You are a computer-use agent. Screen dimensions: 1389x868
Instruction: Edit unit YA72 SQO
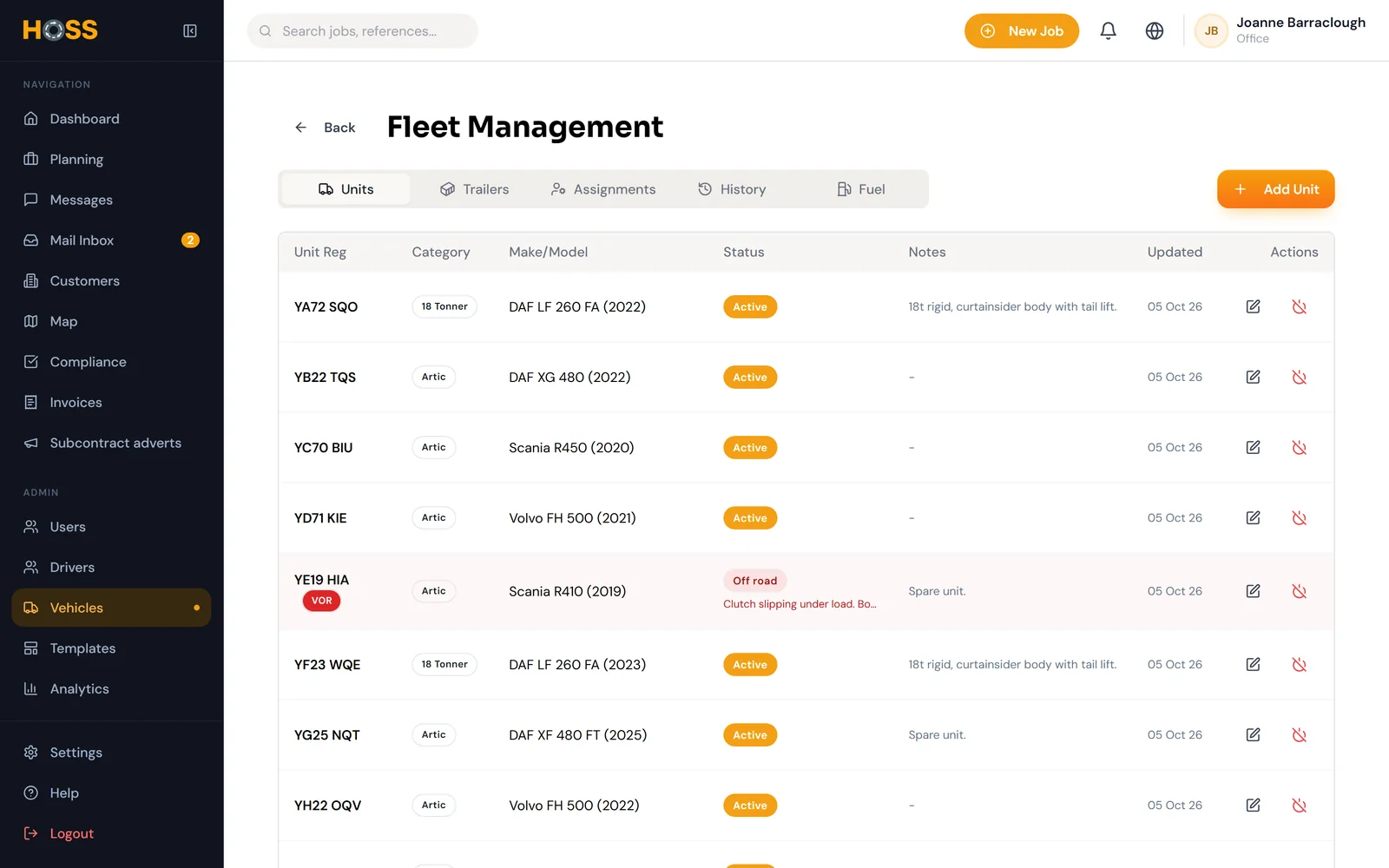point(1253,306)
